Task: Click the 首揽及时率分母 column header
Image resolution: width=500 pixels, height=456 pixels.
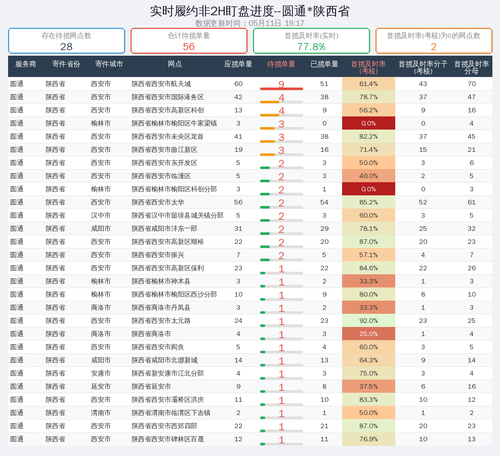Action: coord(471,67)
